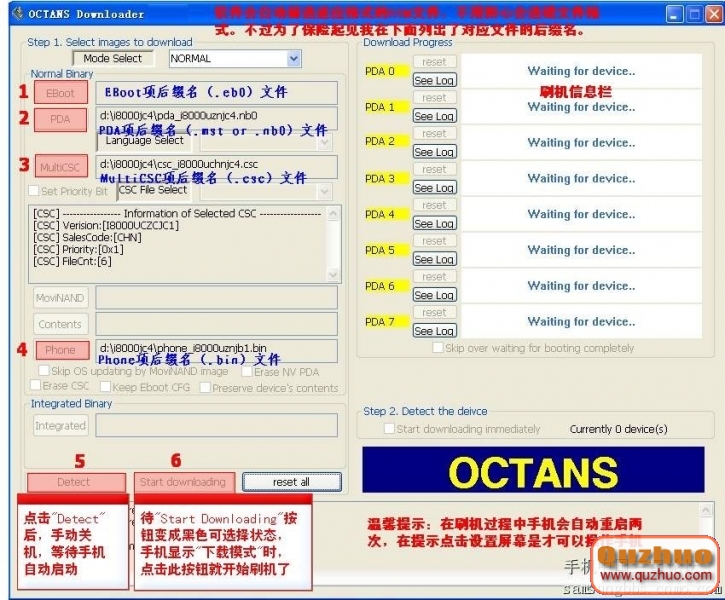Click reset button for PDA 7
Screen dimensions: 725x600
coord(434,312)
